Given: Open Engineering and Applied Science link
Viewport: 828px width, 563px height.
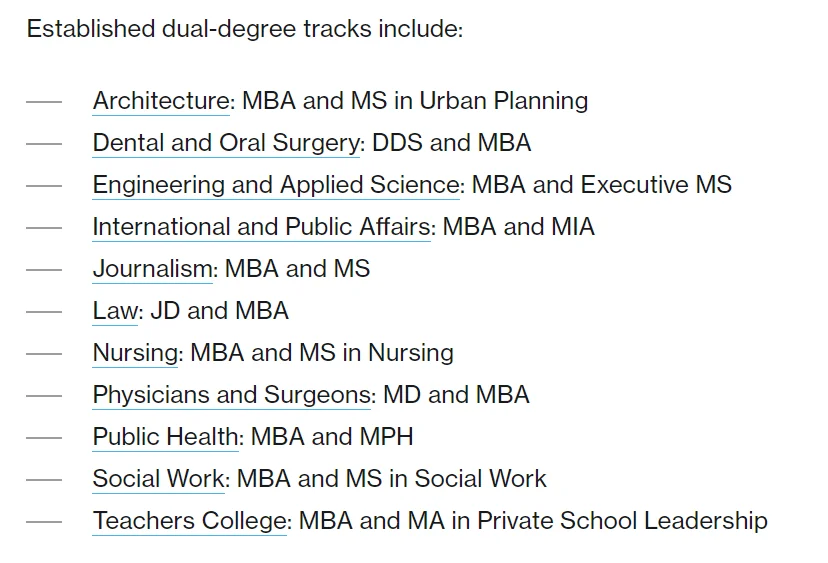Looking at the screenshot, I should point(276,185).
